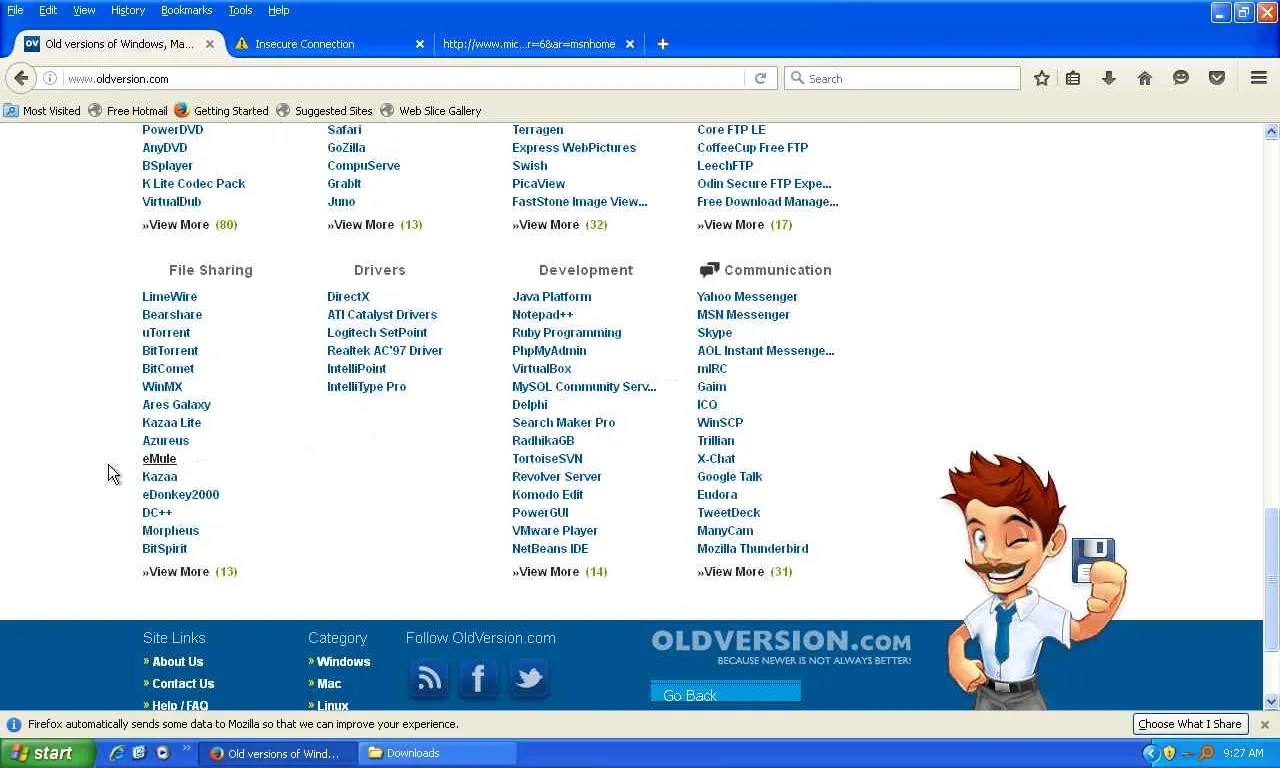Open the Getting Started bookmark
Image resolution: width=1280 pixels, height=768 pixels.
(221, 111)
